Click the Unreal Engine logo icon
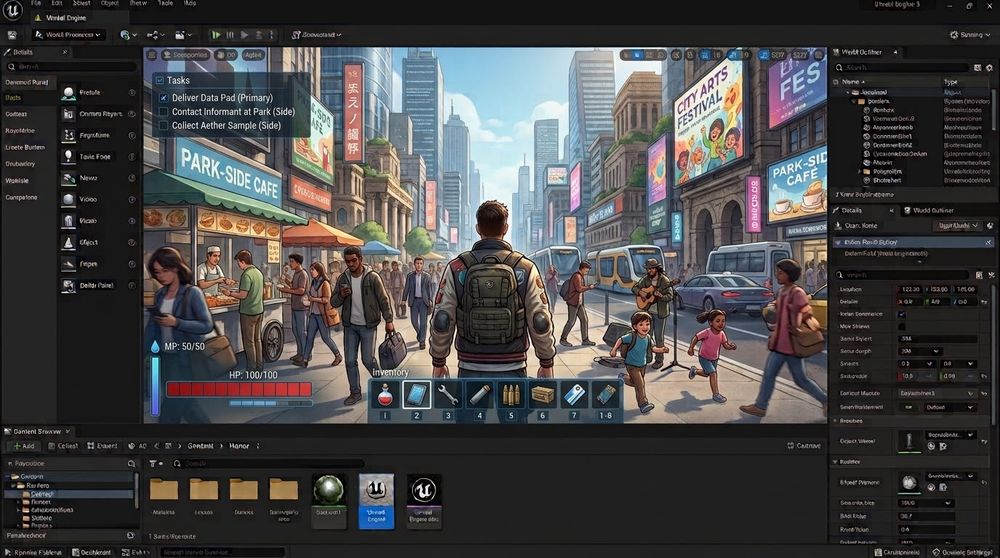Image resolution: width=1000 pixels, height=558 pixels. point(12,10)
